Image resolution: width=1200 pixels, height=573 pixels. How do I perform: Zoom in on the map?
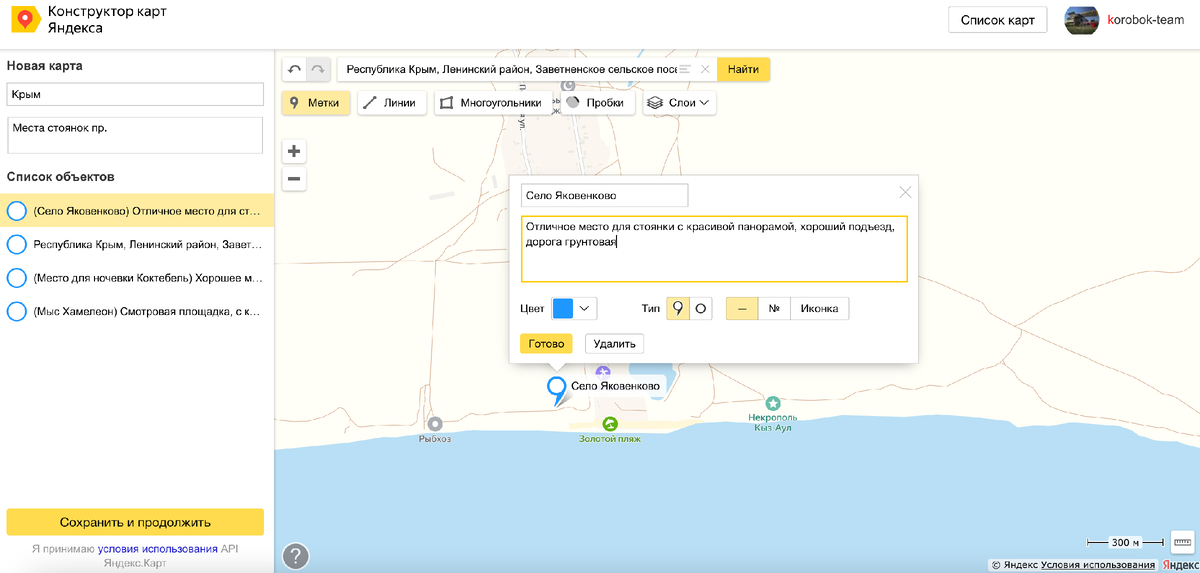pyautogui.click(x=294, y=152)
